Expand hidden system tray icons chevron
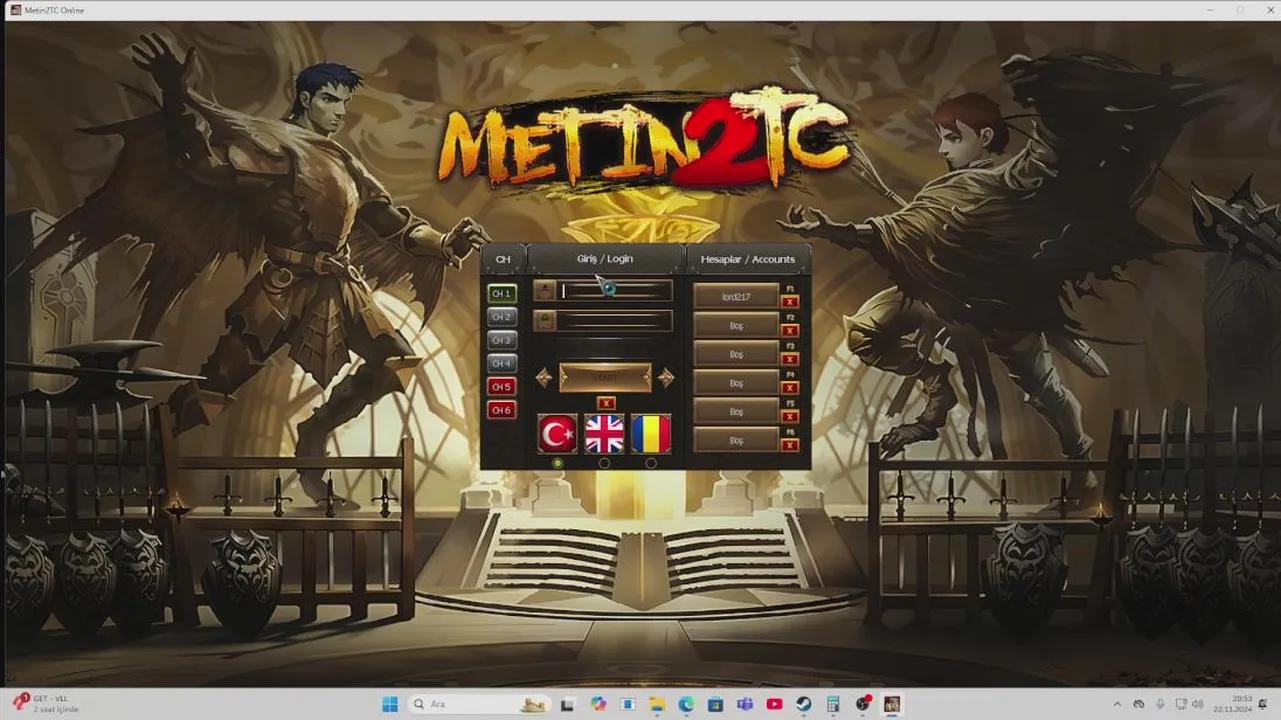This screenshot has width=1281, height=720. click(x=1117, y=704)
